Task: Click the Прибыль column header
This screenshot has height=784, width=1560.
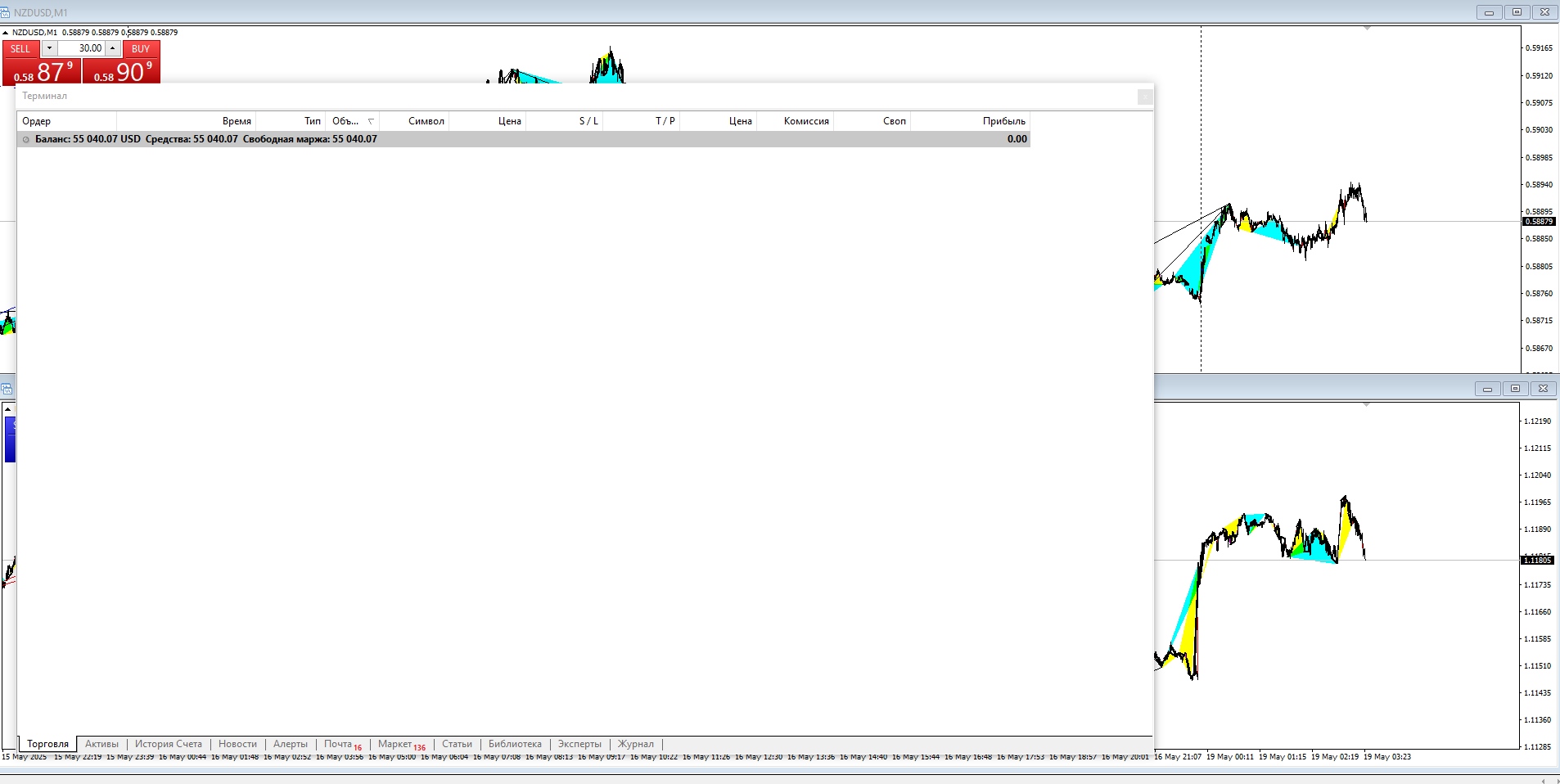Action: 970,121
